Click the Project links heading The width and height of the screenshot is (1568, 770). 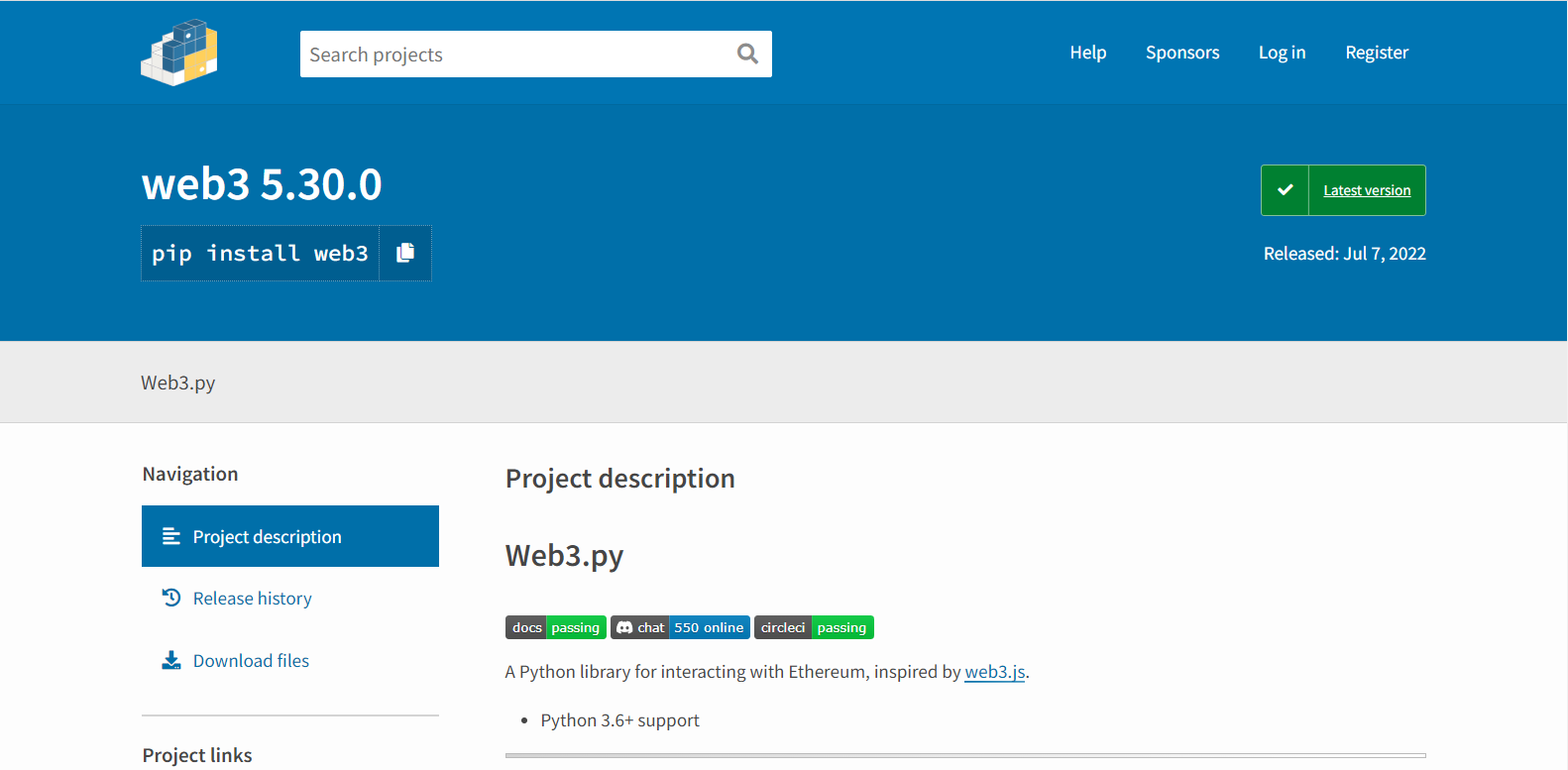[x=197, y=755]
